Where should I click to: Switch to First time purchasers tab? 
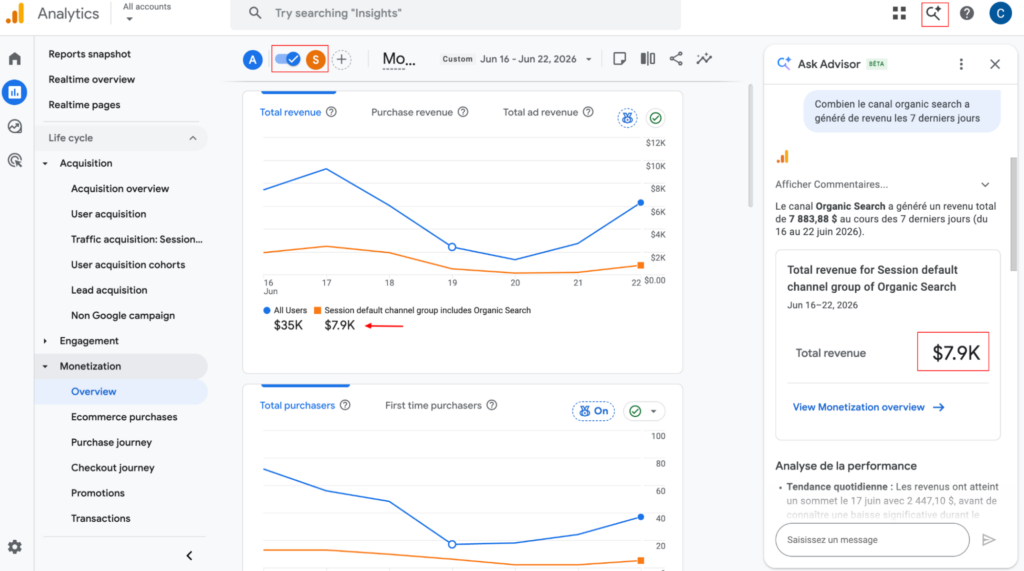click(433, 405)
